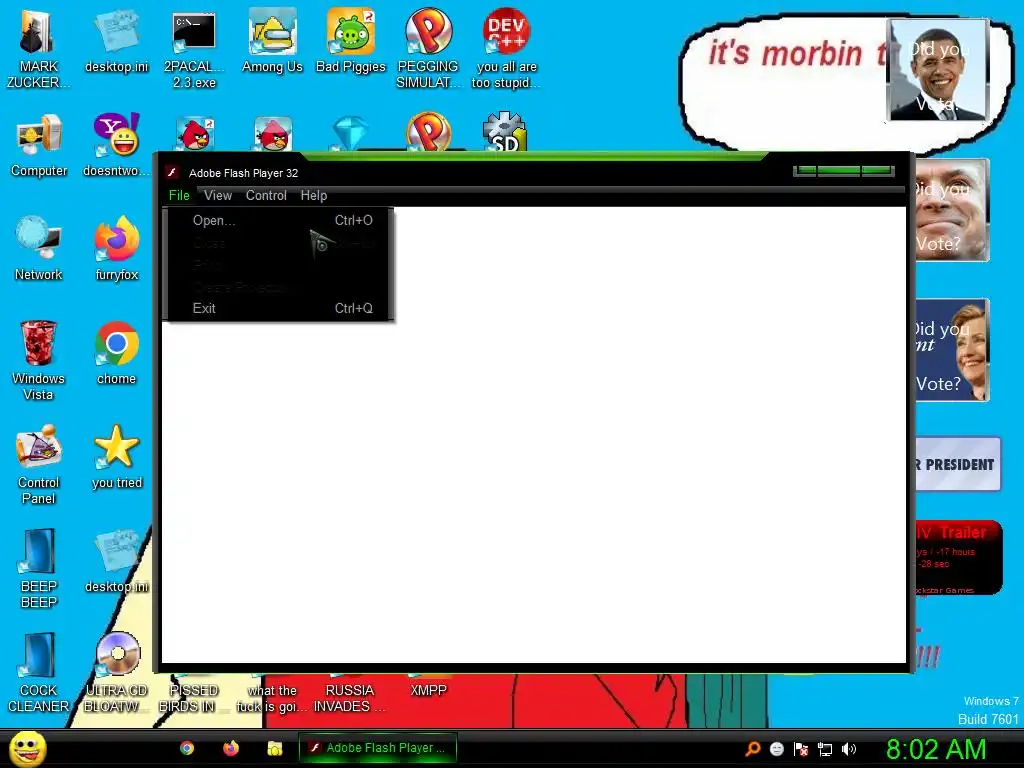
Task: Select the PISSED BIRDS IN desktop item
Action: coord(193,698)
